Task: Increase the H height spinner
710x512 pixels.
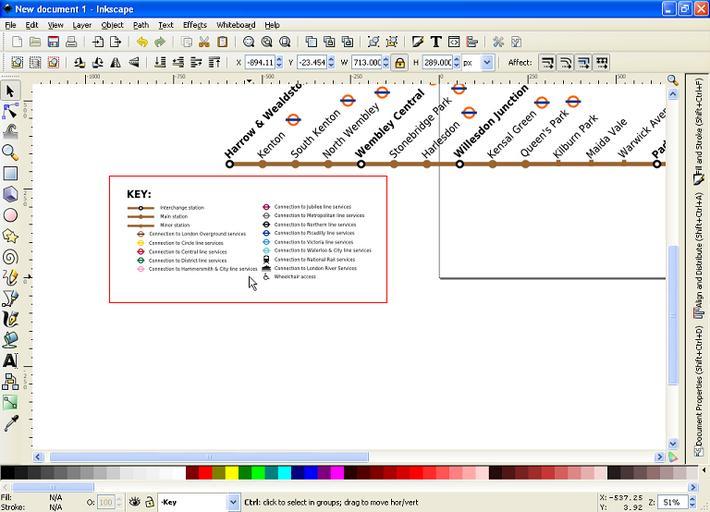Action: pyautogui.click(x=456, y=59)
